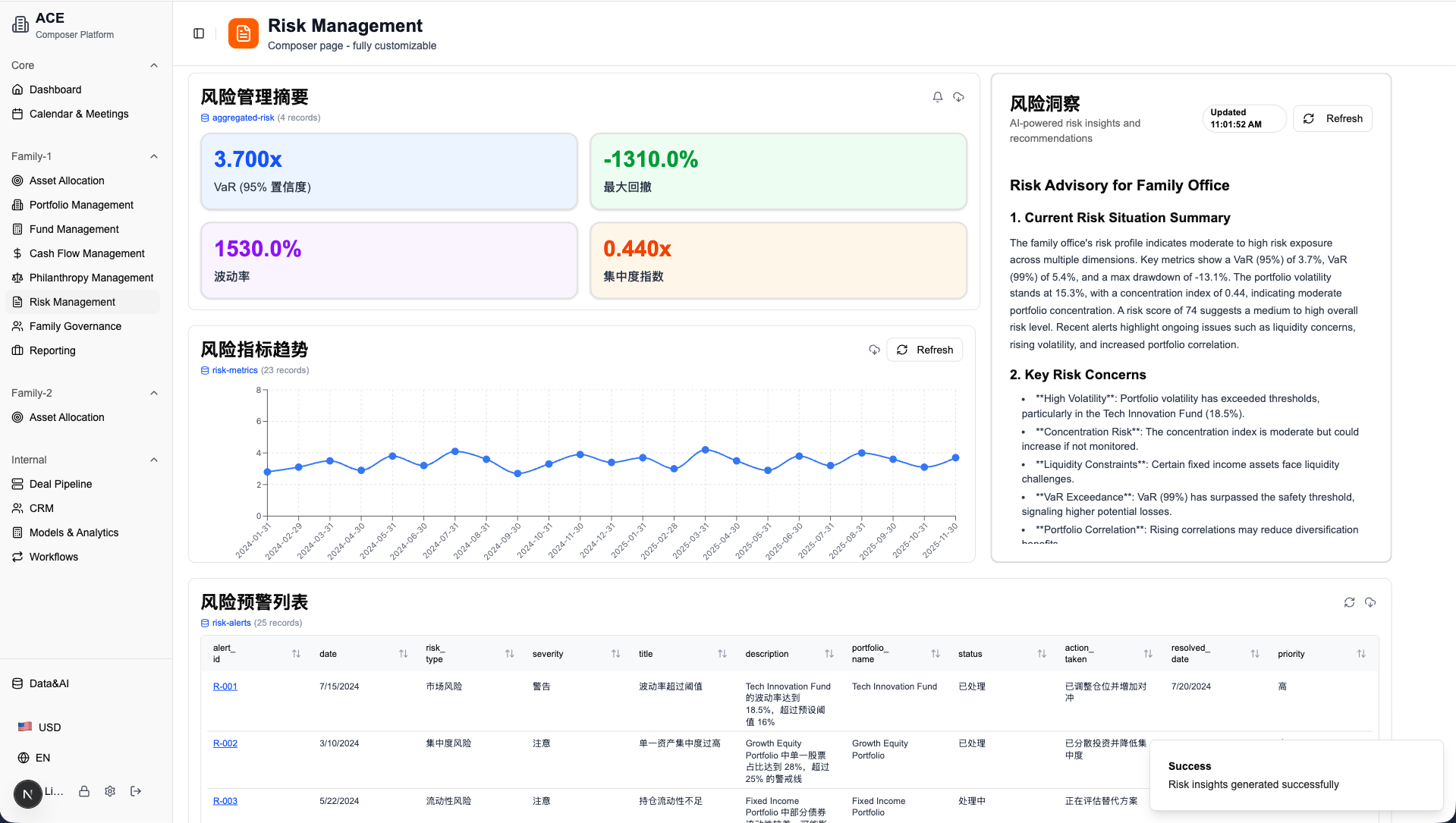Open alert R-001 link
Viewport: 1456px width, 823px height.
tap(225, 686)
